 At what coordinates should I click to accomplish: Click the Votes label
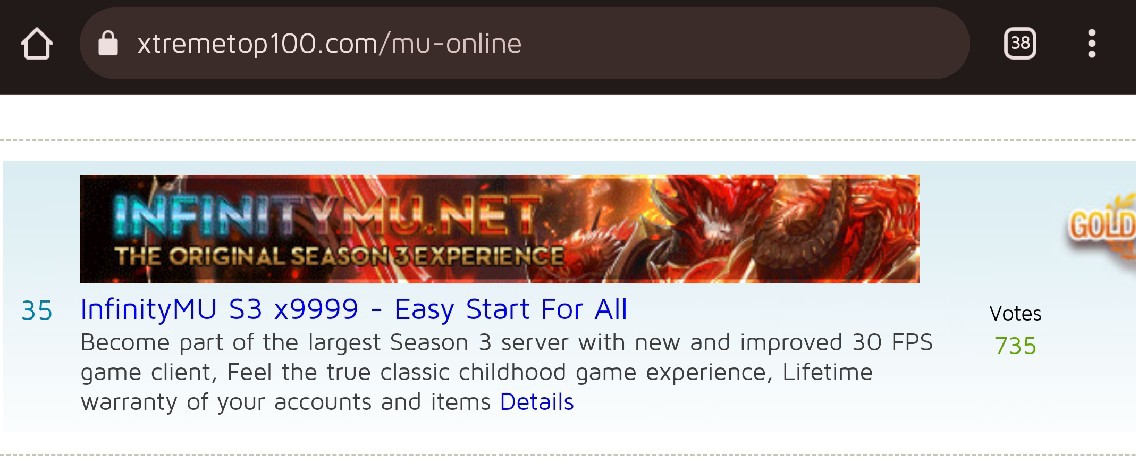1015,314
